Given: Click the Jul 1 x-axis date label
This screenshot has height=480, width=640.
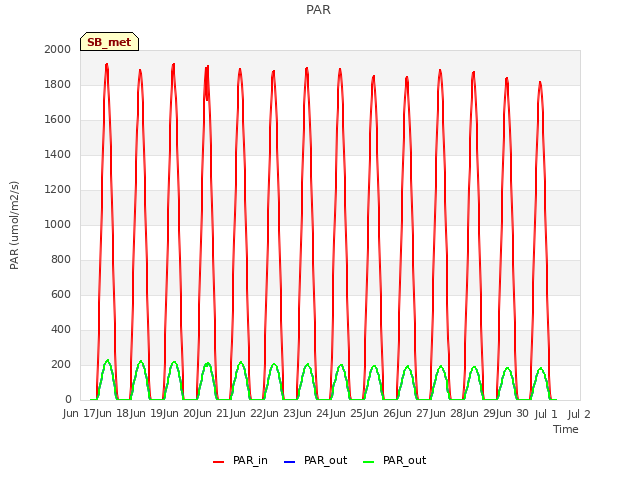Looking at the screenshot, I should pos(546,414).
